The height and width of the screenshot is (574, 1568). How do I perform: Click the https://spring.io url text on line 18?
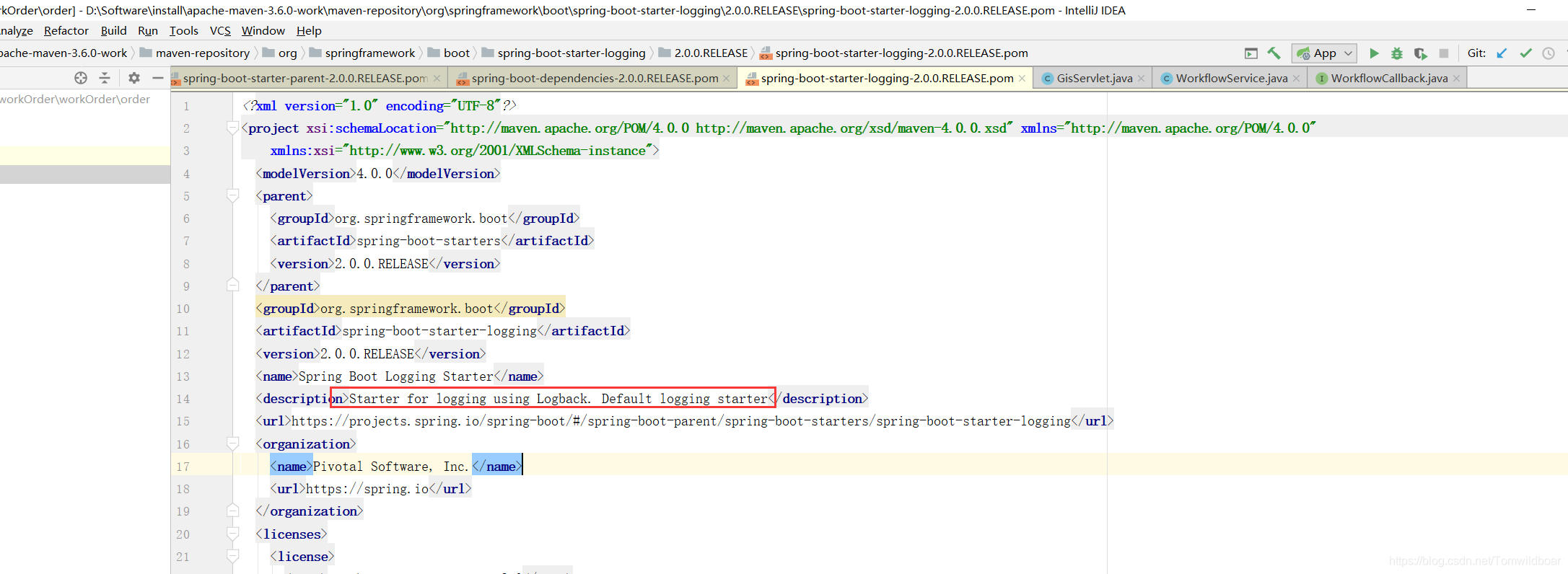click(367, 489)
